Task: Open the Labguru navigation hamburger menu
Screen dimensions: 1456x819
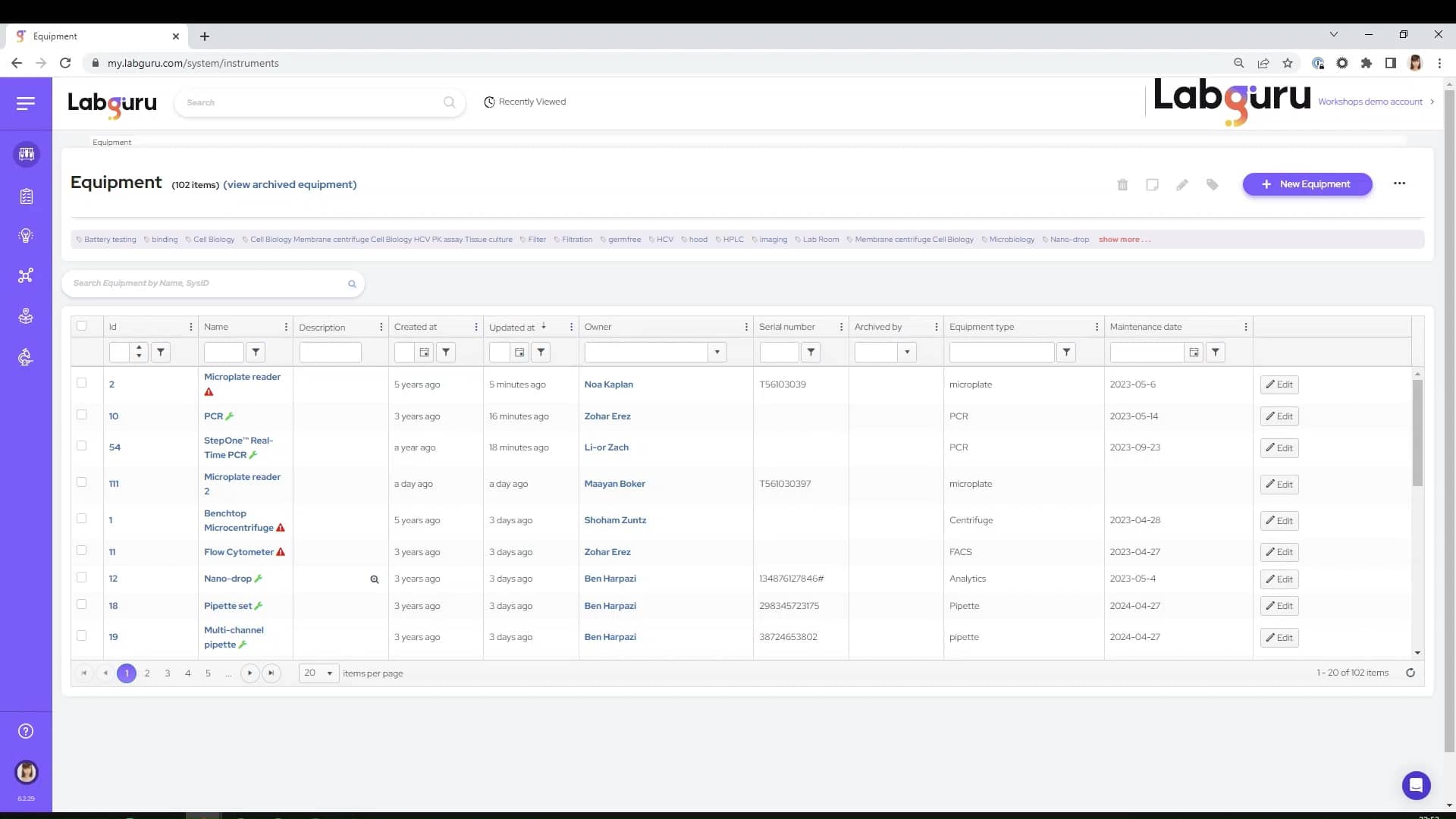Action: [x=26, y=103]
